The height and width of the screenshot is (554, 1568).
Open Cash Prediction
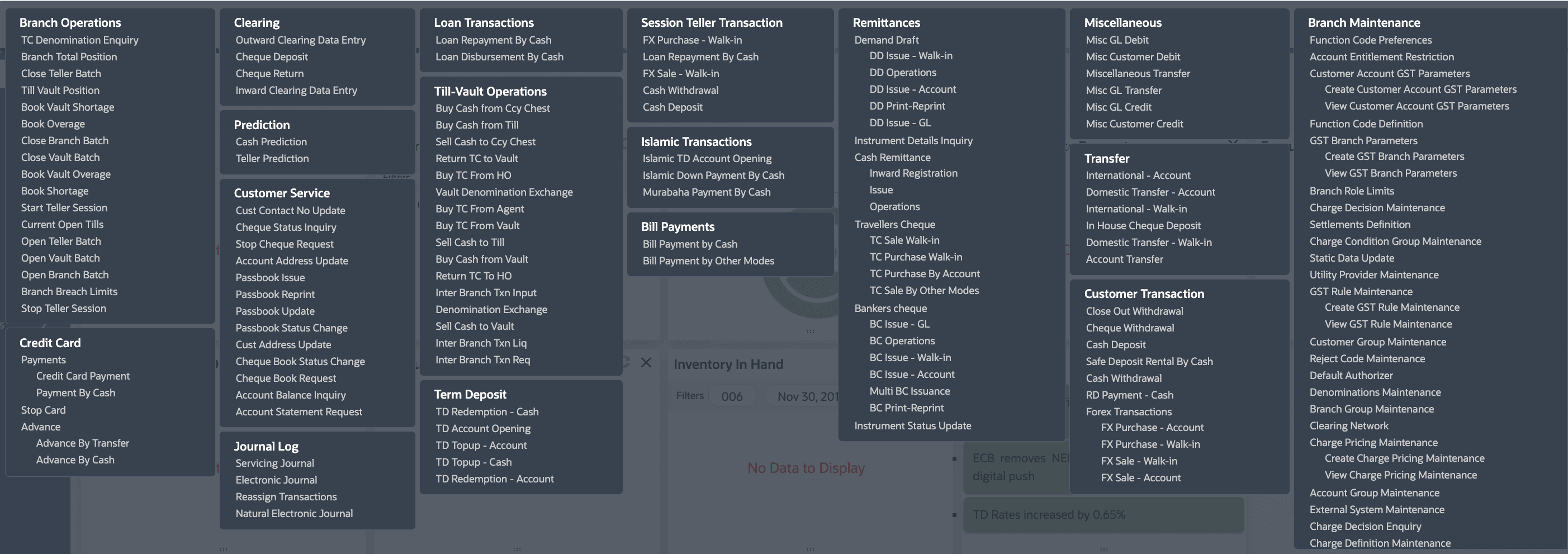271,142
